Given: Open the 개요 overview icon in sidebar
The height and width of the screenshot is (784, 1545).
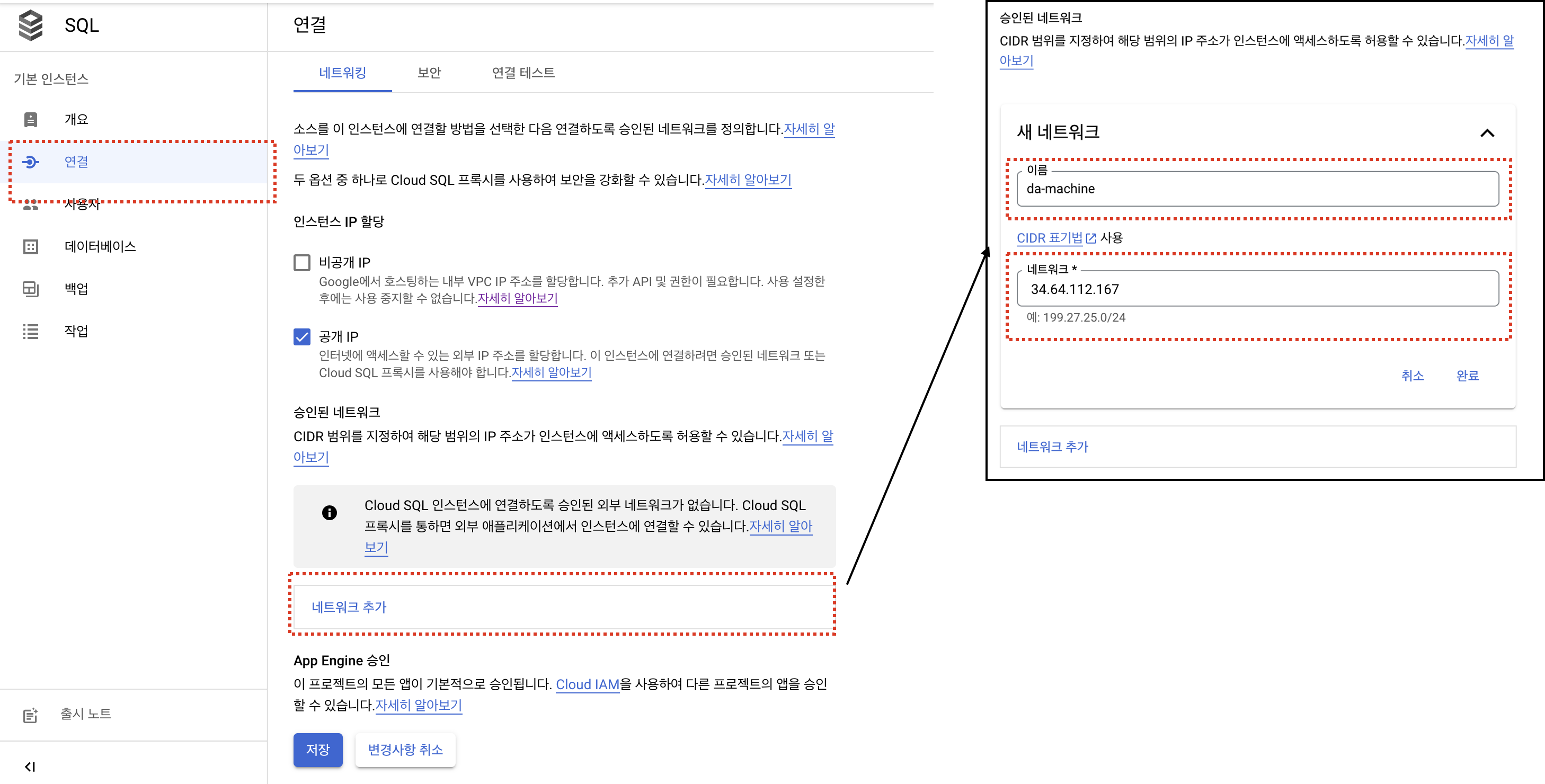Looking at the screenshot, I should (x=31, y=119).
